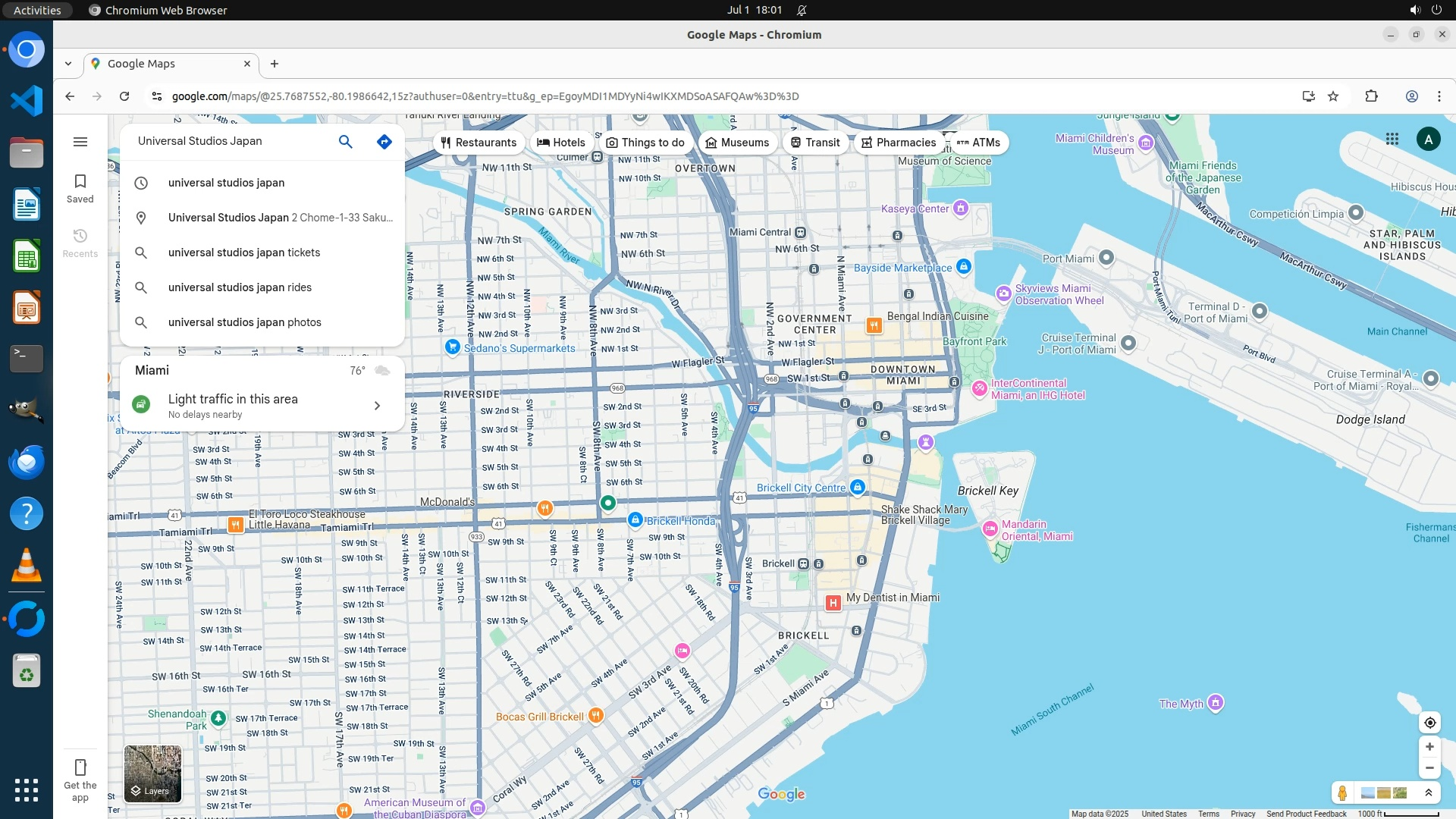Screen dimensions: 1456x819
Task: Select Universal Studios Japan address suggestion
Action: pyautogui.click(x=280, y=218)
